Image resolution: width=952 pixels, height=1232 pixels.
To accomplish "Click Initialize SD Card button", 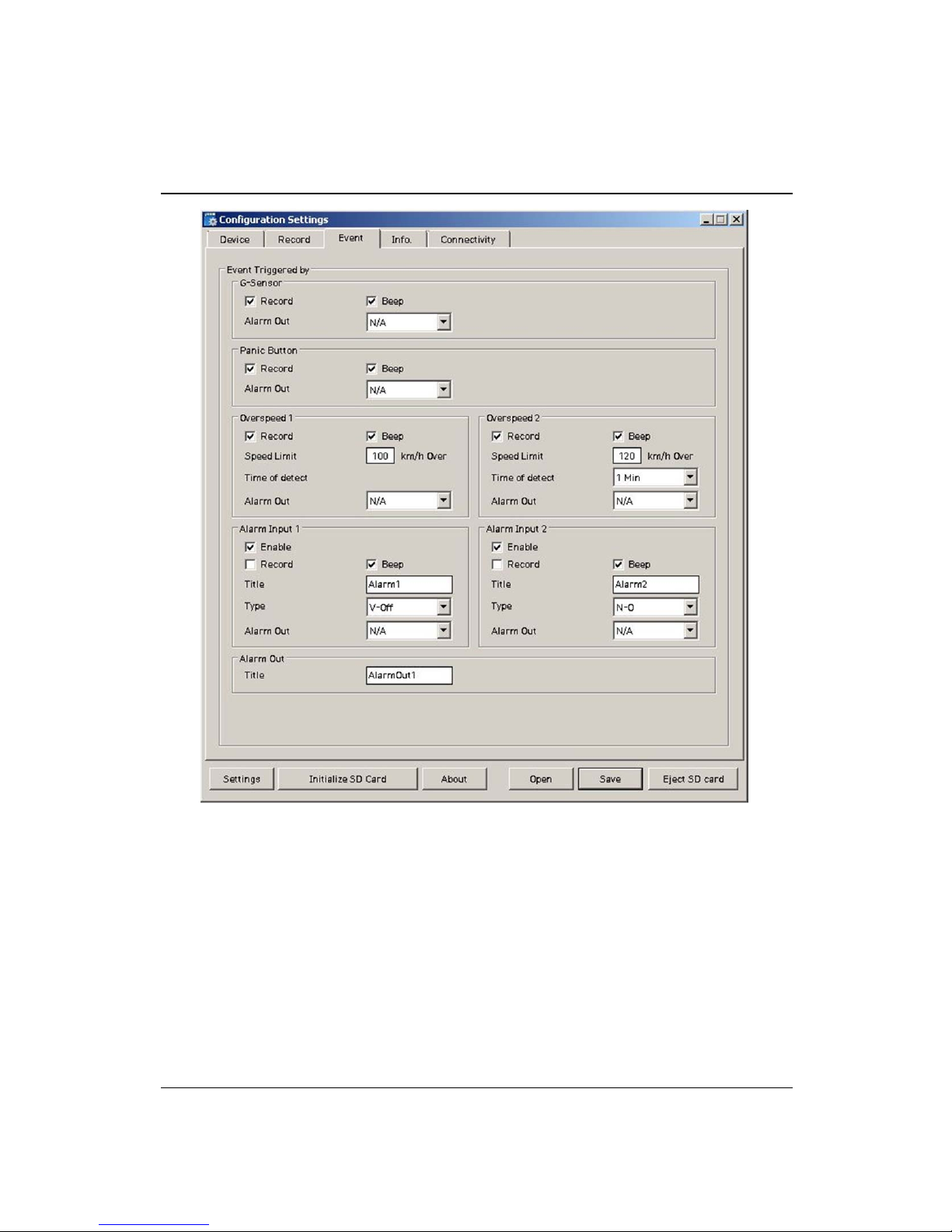I will pos(347,779).
